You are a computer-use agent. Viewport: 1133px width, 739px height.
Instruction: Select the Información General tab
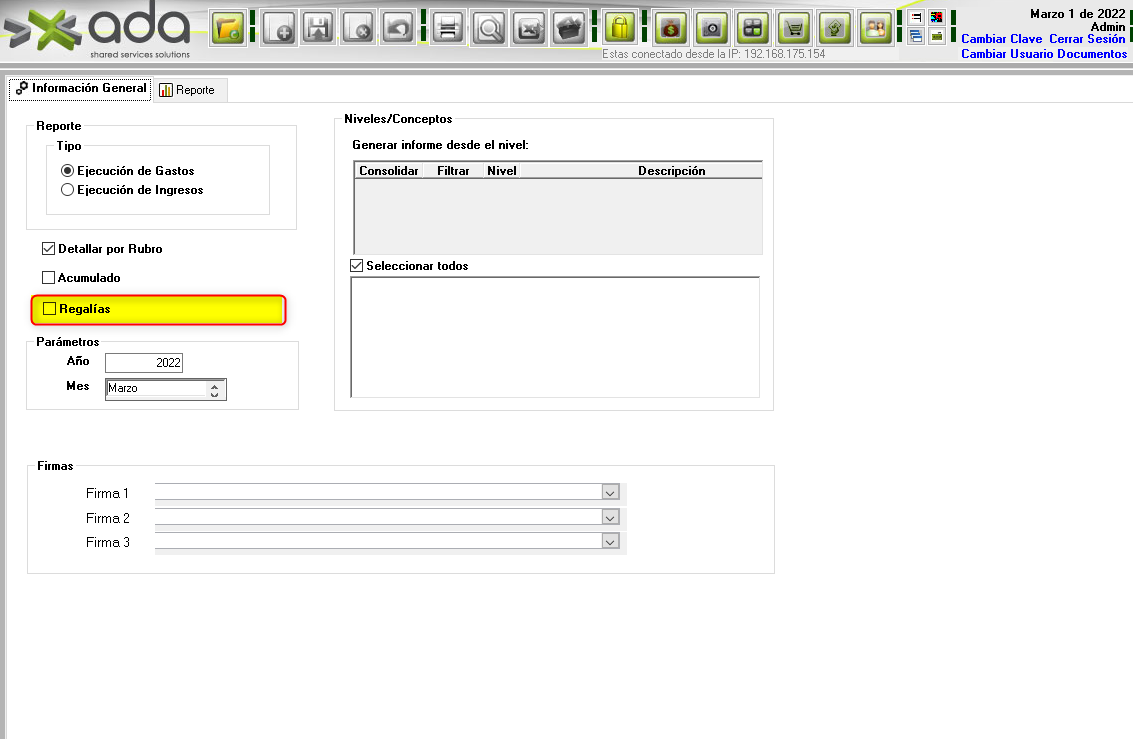coord(80,89)
